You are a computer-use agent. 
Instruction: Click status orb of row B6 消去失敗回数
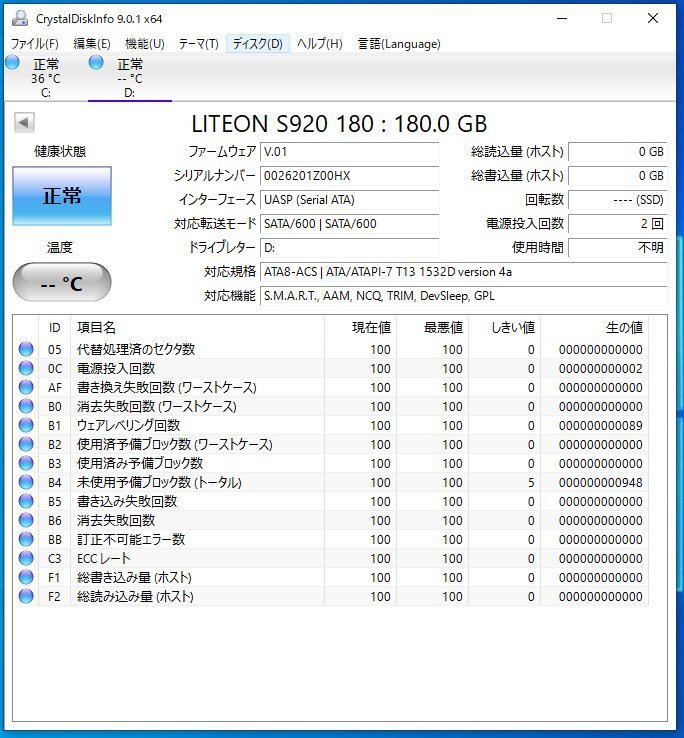(x=26, y=520)
